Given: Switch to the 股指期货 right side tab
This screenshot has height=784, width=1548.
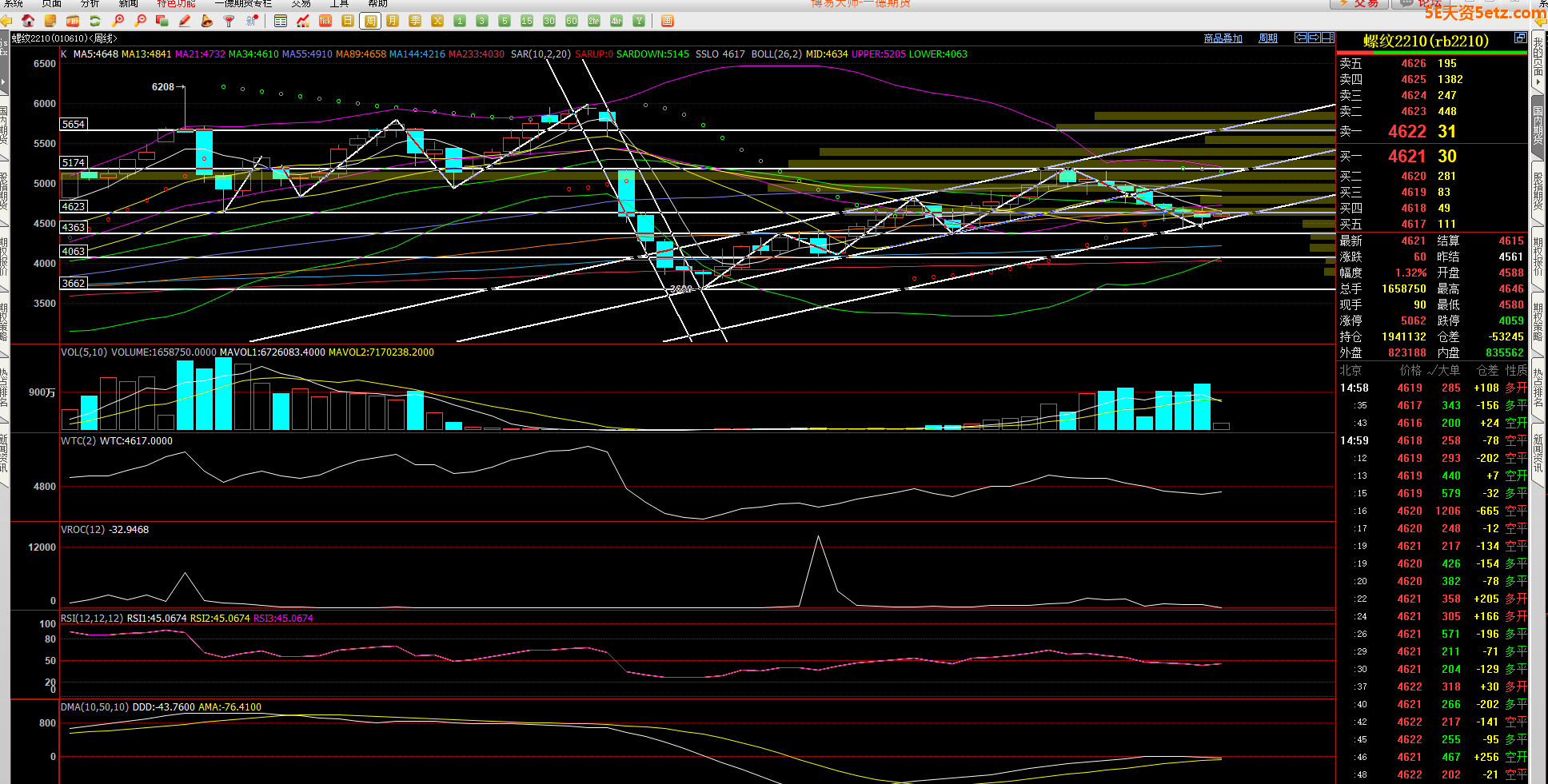Looking at the screenshot, I should [x=1538, y=192].
